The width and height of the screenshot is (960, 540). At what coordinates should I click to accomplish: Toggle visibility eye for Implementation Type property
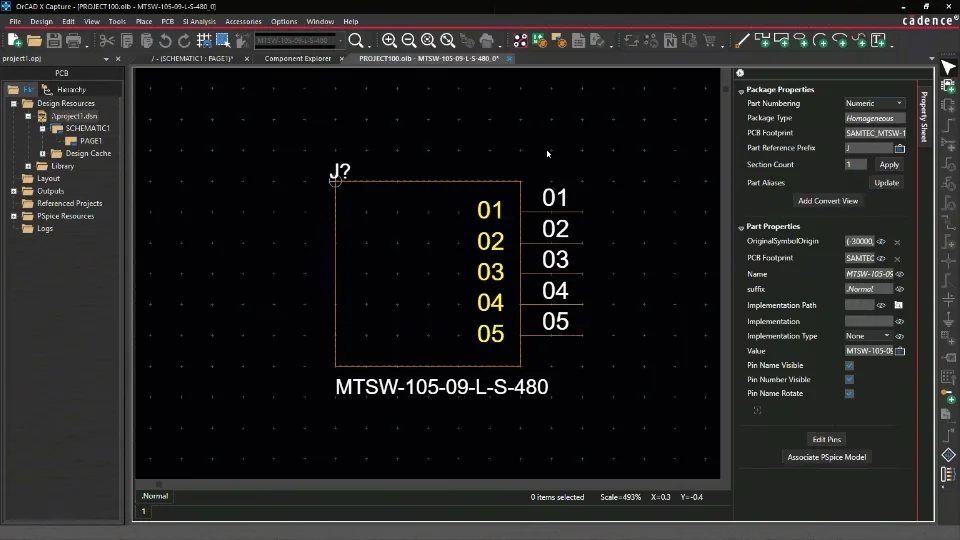(900, 336)
